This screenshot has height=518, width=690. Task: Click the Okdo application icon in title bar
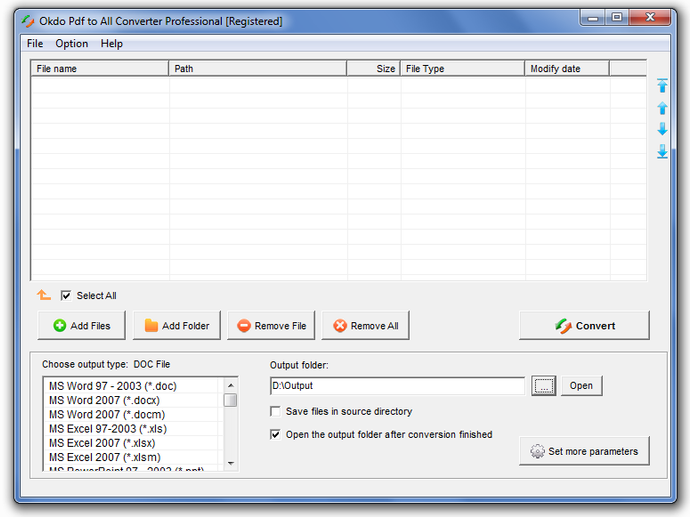(x=28, y=21)
